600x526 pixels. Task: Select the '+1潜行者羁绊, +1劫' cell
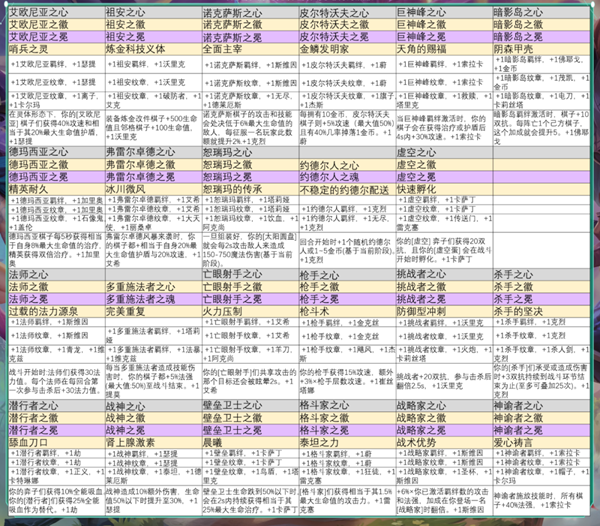(57, 453)
